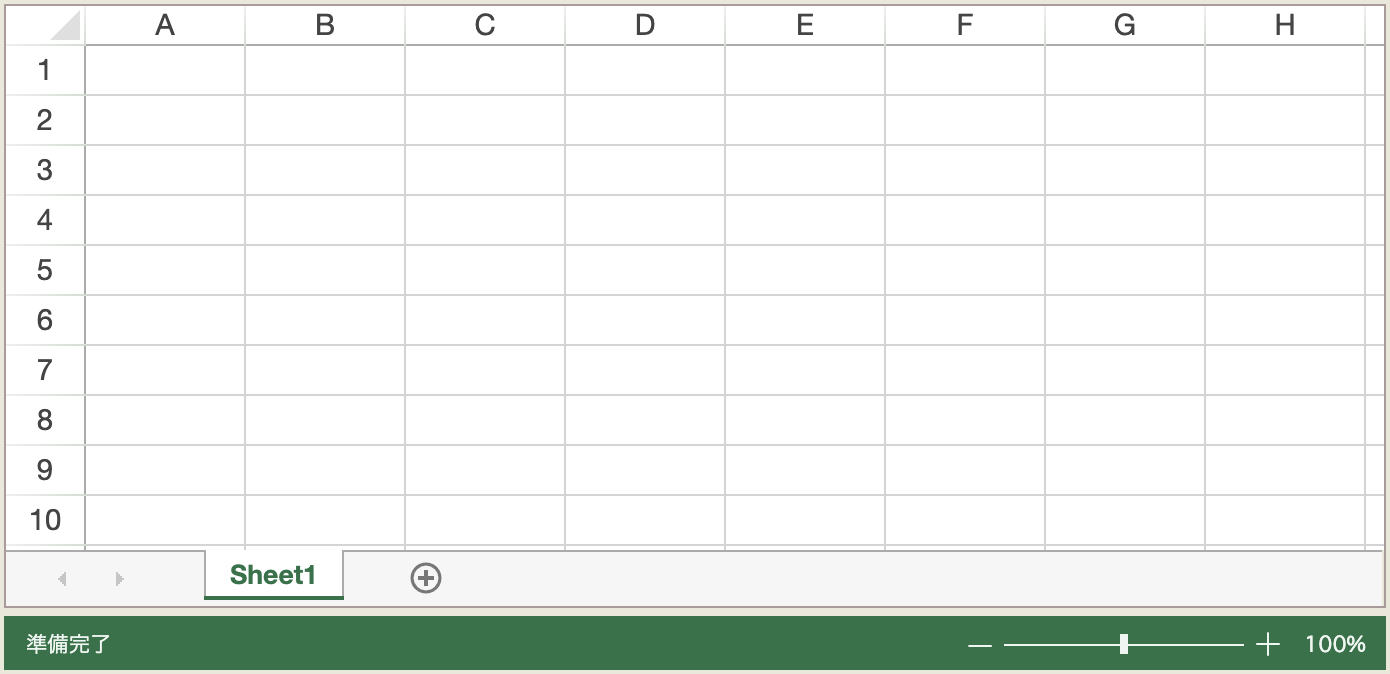Click cell G9
The image size is (1390, 674).
pyautogui.click(x=1125, y=470)
